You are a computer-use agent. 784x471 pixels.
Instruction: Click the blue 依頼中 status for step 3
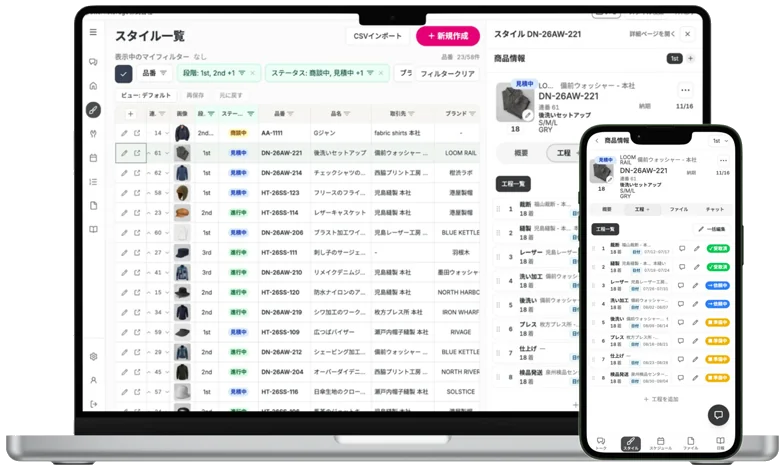tap(718, 286)
